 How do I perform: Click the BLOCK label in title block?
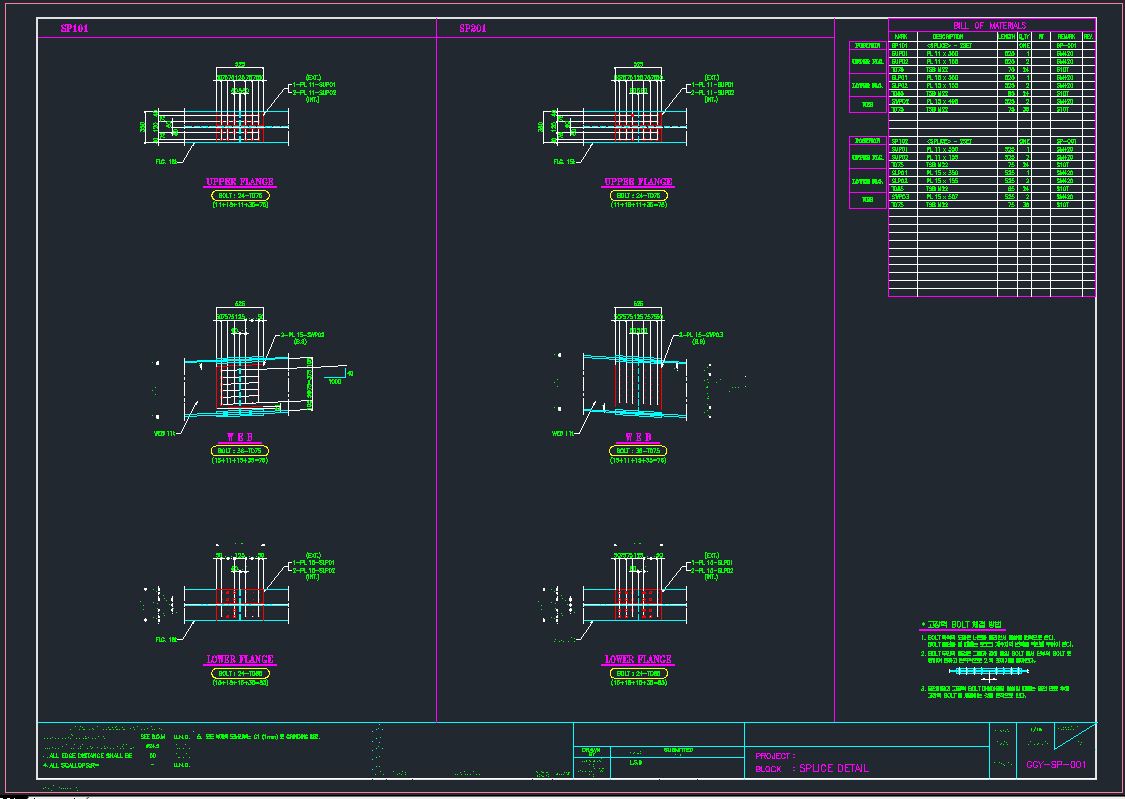pos(768,769)
